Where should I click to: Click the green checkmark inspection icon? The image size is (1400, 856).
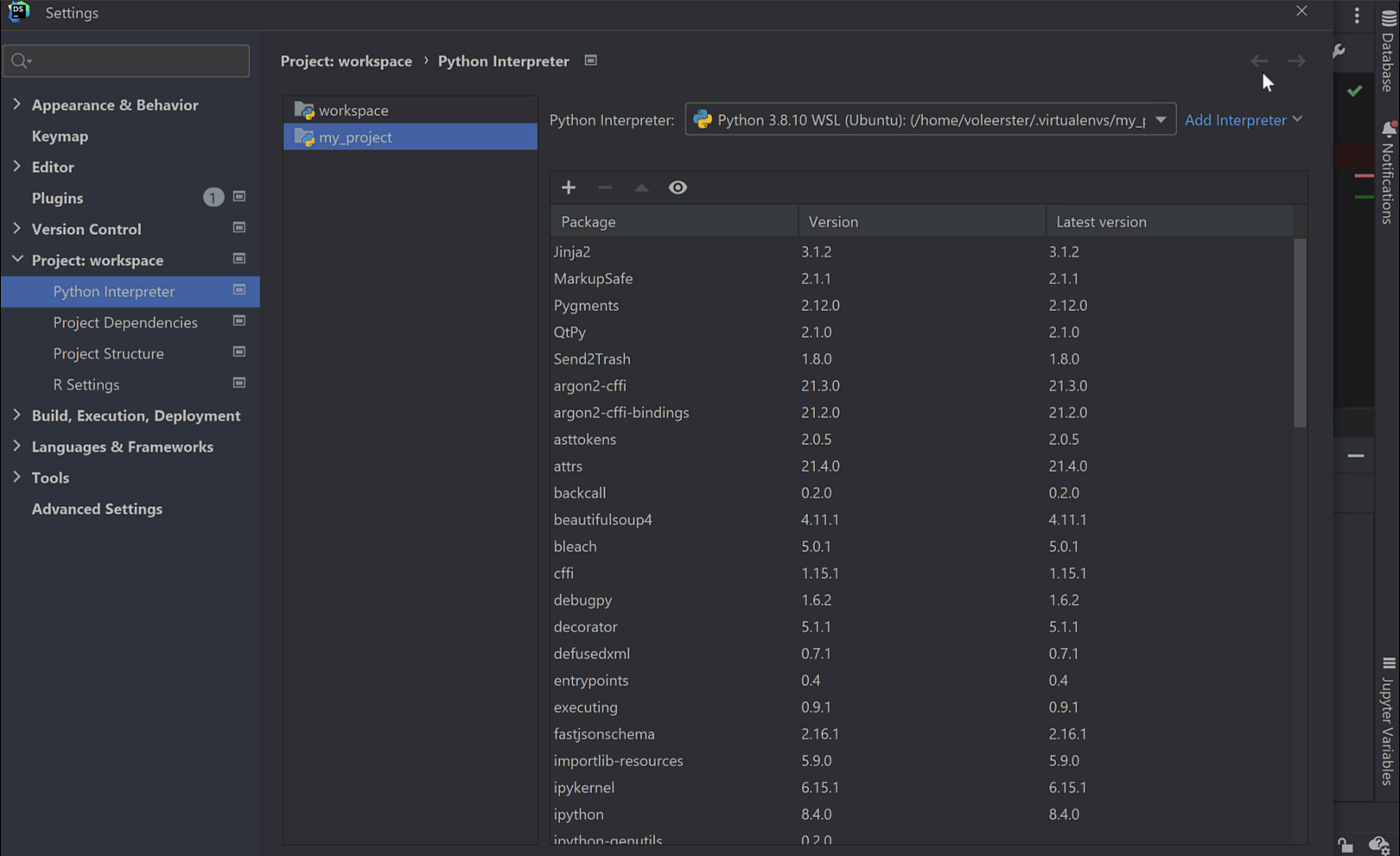click(1354, 90)
